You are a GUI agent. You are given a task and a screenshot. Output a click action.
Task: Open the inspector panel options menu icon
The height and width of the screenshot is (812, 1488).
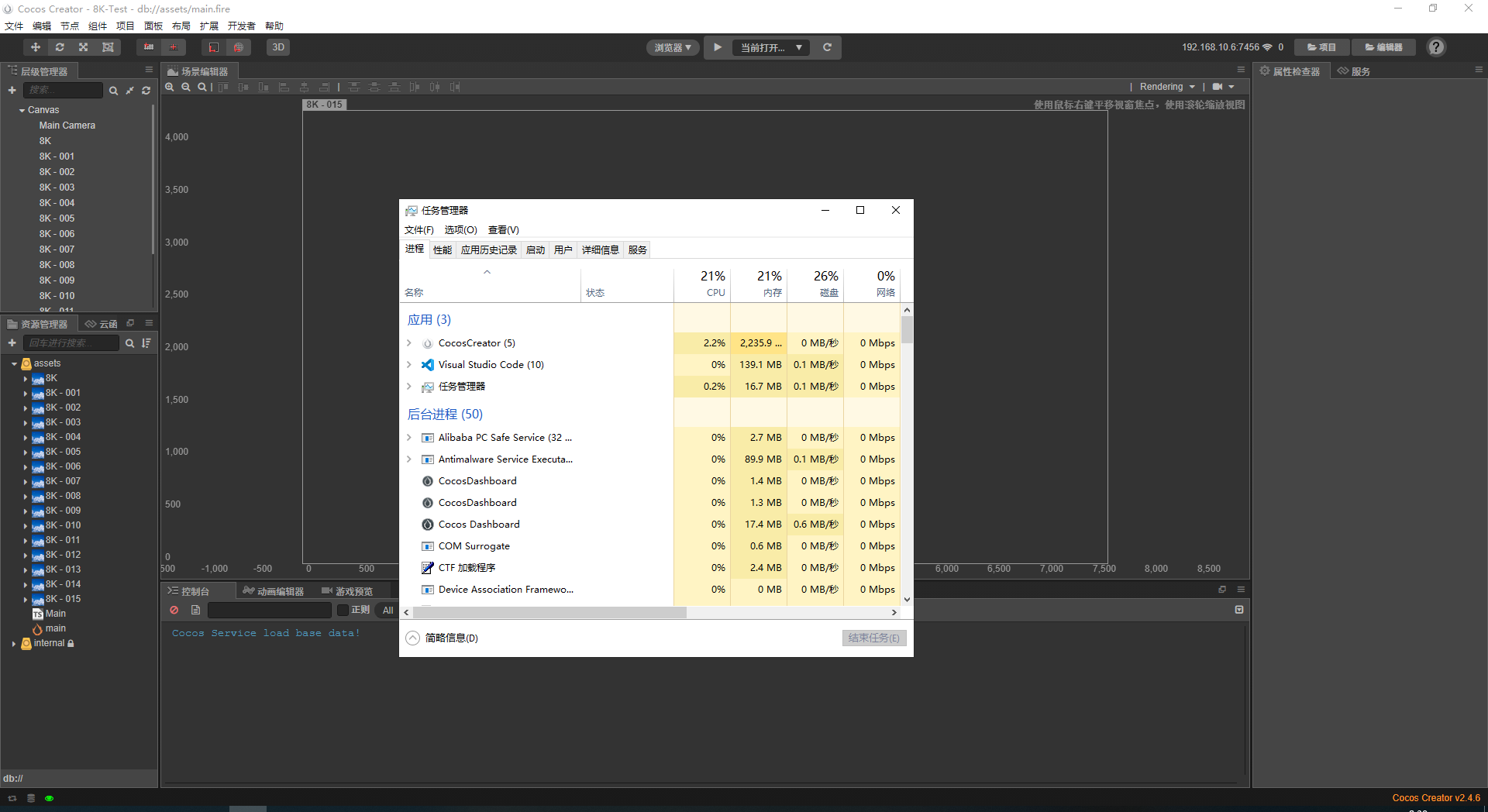click(1479, 70)
